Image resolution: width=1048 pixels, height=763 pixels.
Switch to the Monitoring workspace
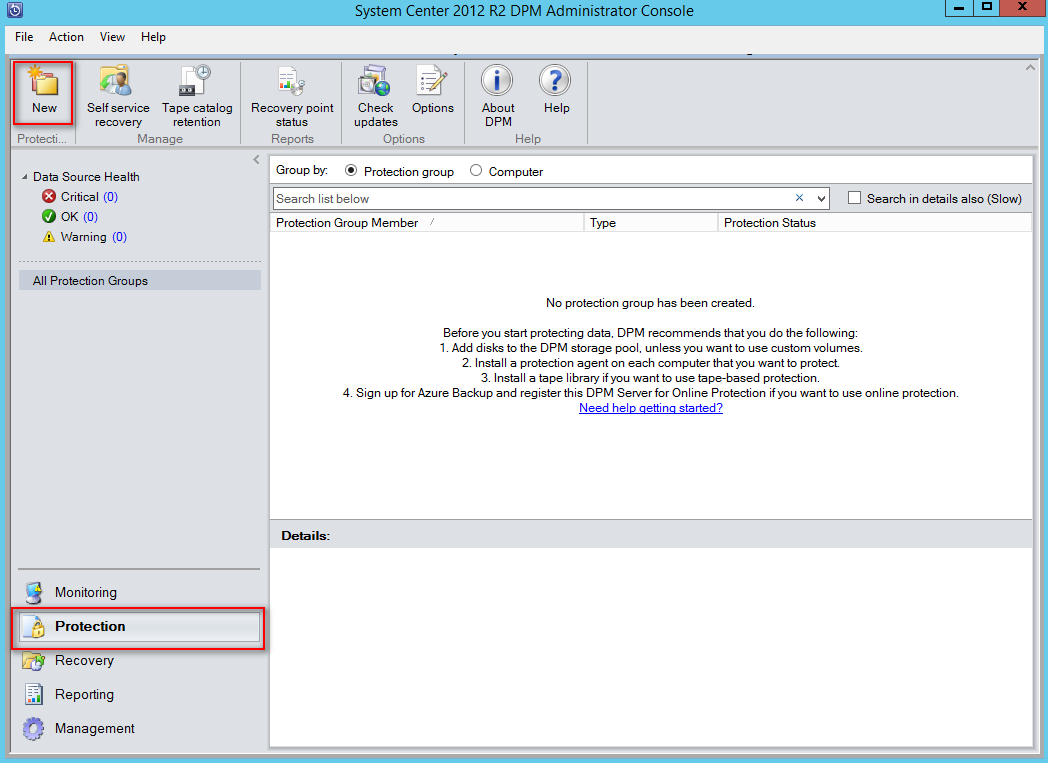pyautogui.click(x=140, y=593)
